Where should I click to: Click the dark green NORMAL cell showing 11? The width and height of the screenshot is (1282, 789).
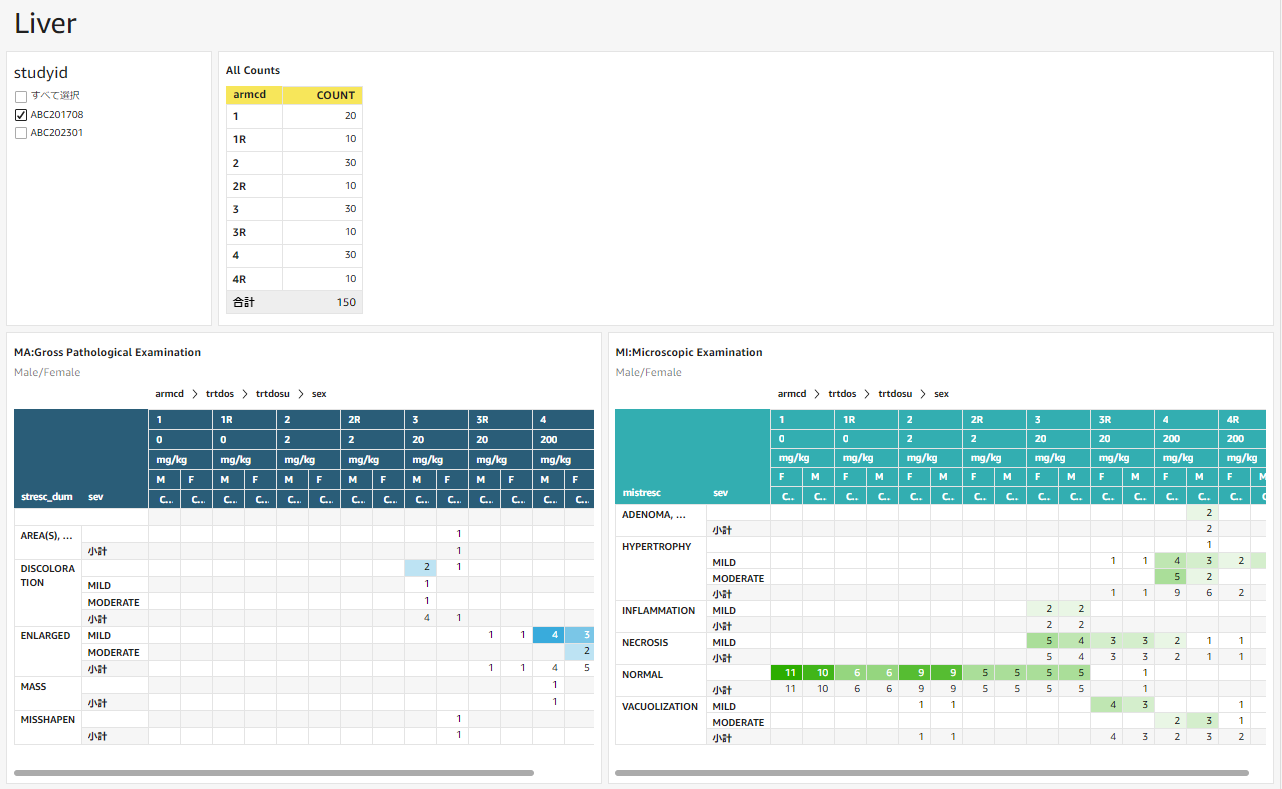788,672
